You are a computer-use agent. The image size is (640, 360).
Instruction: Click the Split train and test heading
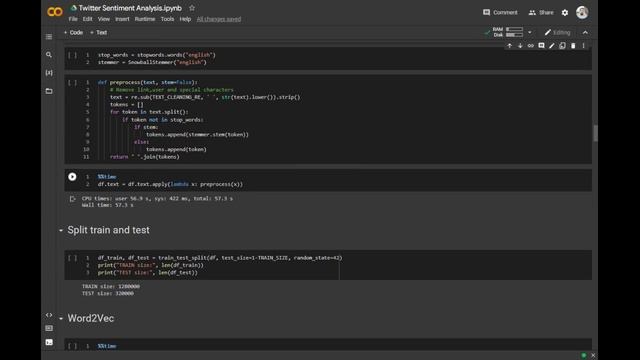[109, 230]
